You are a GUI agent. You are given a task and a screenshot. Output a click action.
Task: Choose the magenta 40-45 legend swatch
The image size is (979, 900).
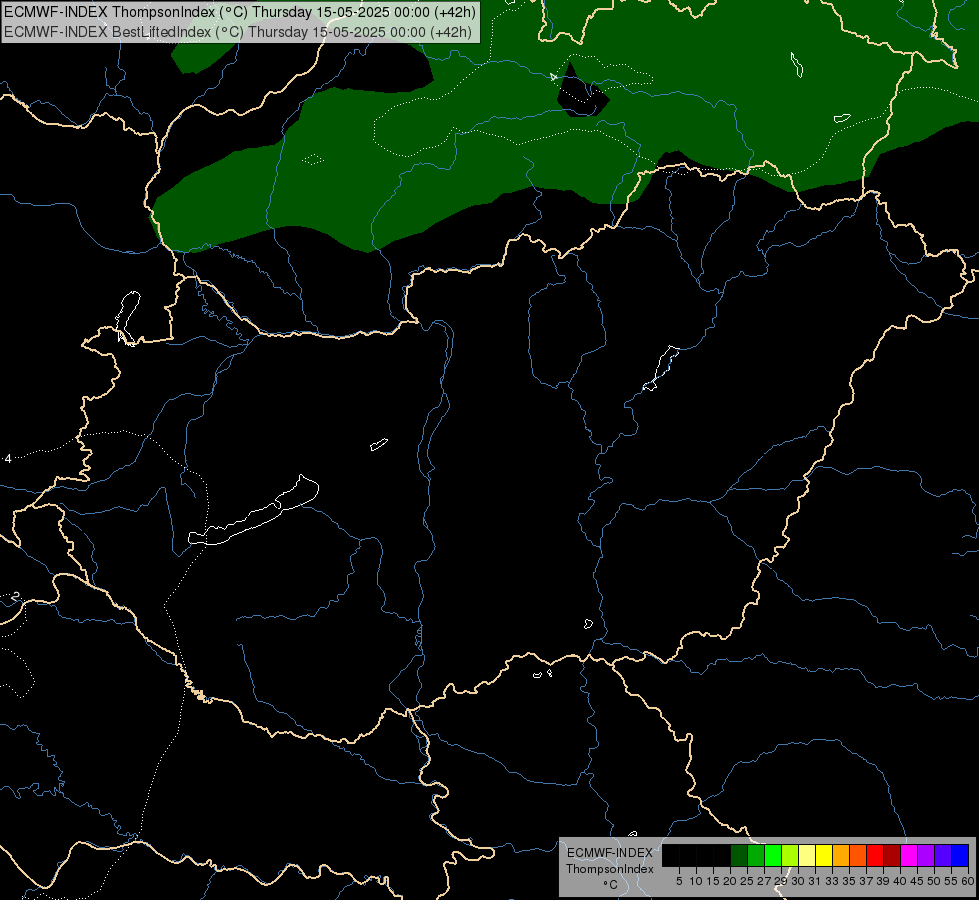[909, 855]
